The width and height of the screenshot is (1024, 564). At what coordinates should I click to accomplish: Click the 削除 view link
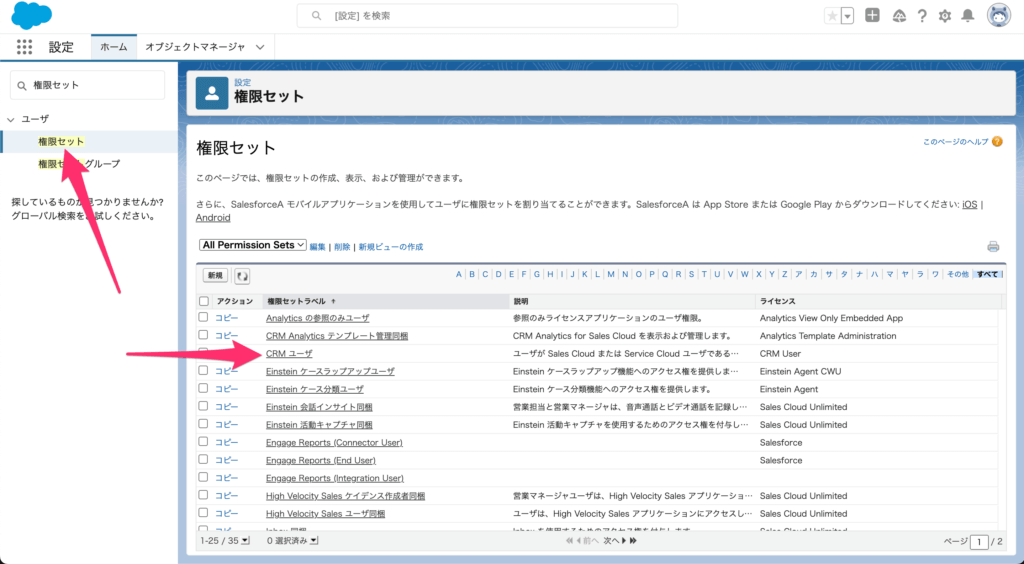click(x=342, y=247)
